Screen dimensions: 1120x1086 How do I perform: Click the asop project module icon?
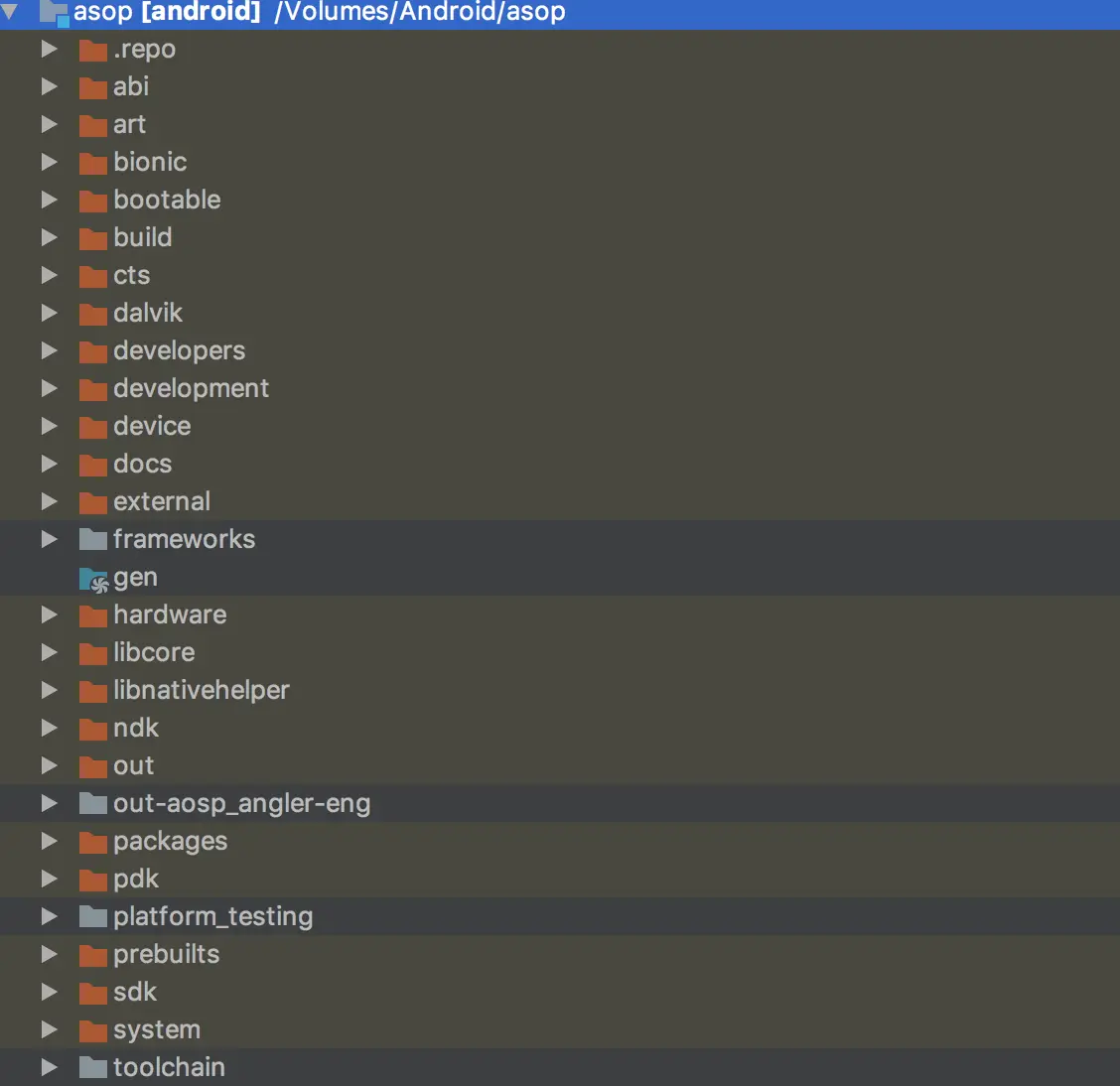[x=55, y=13]
